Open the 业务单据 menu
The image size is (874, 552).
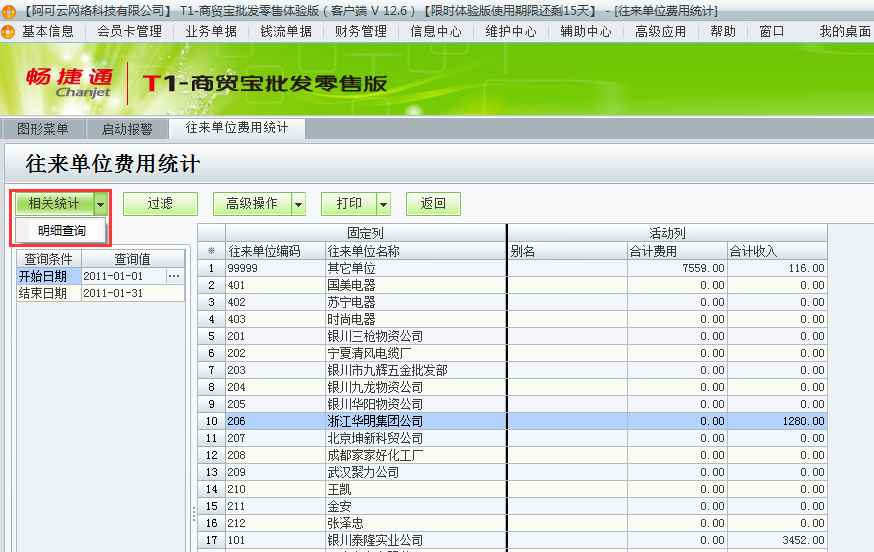coord(211,31)
